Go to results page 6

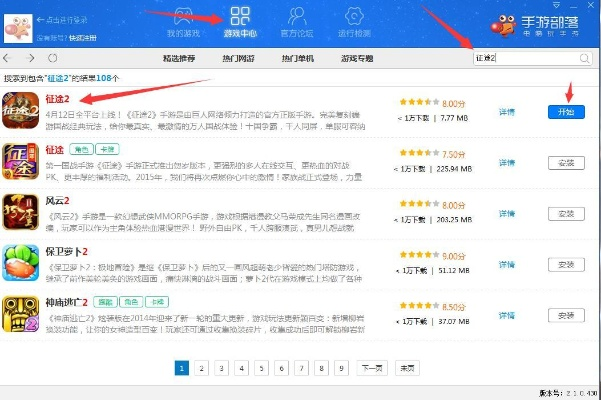point(281,368)
